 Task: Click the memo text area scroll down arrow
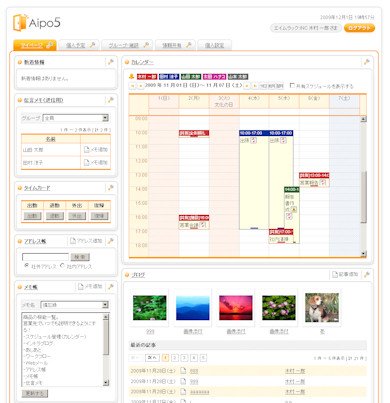tap(106, 383)
